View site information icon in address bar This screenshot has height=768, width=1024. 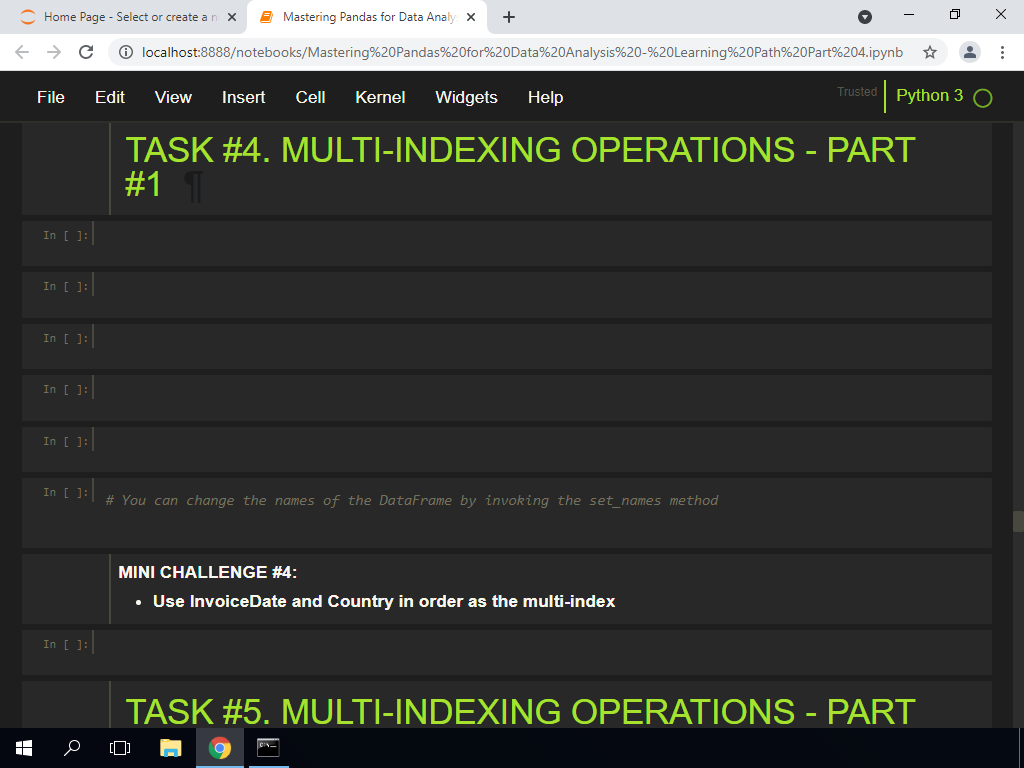(126, 52)
